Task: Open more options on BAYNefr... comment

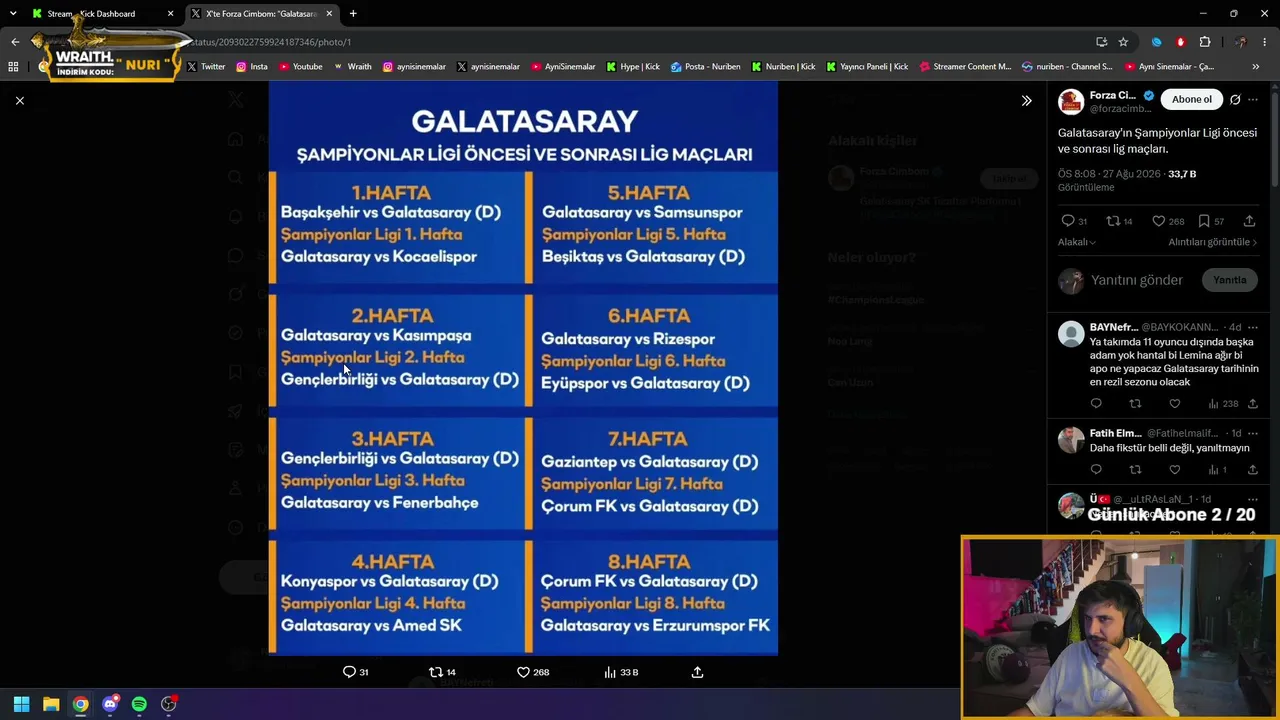Action: click(1253, 327)
